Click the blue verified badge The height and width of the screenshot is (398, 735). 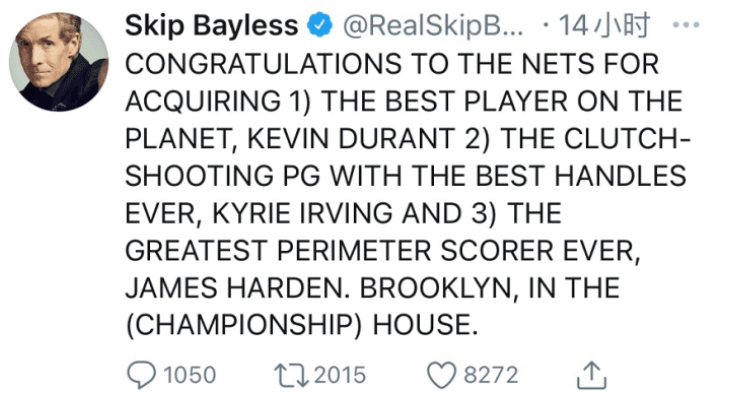click(320, 25)
